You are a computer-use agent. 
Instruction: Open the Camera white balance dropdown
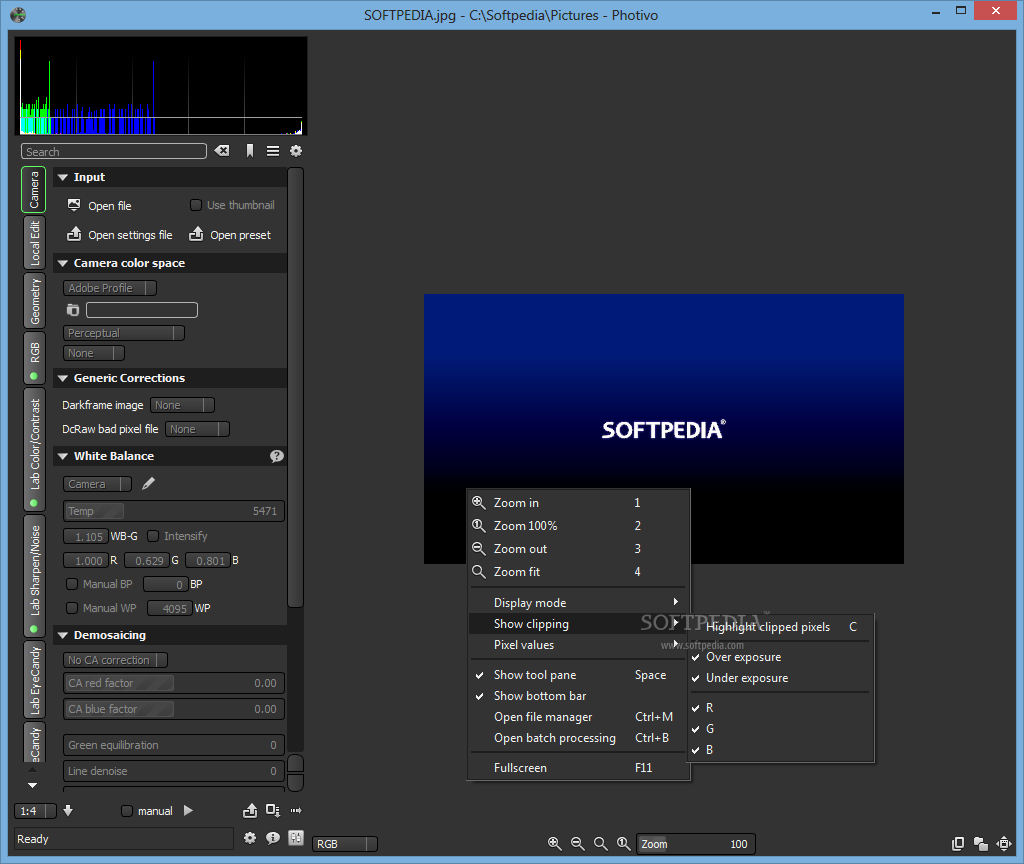pos(97,484)
